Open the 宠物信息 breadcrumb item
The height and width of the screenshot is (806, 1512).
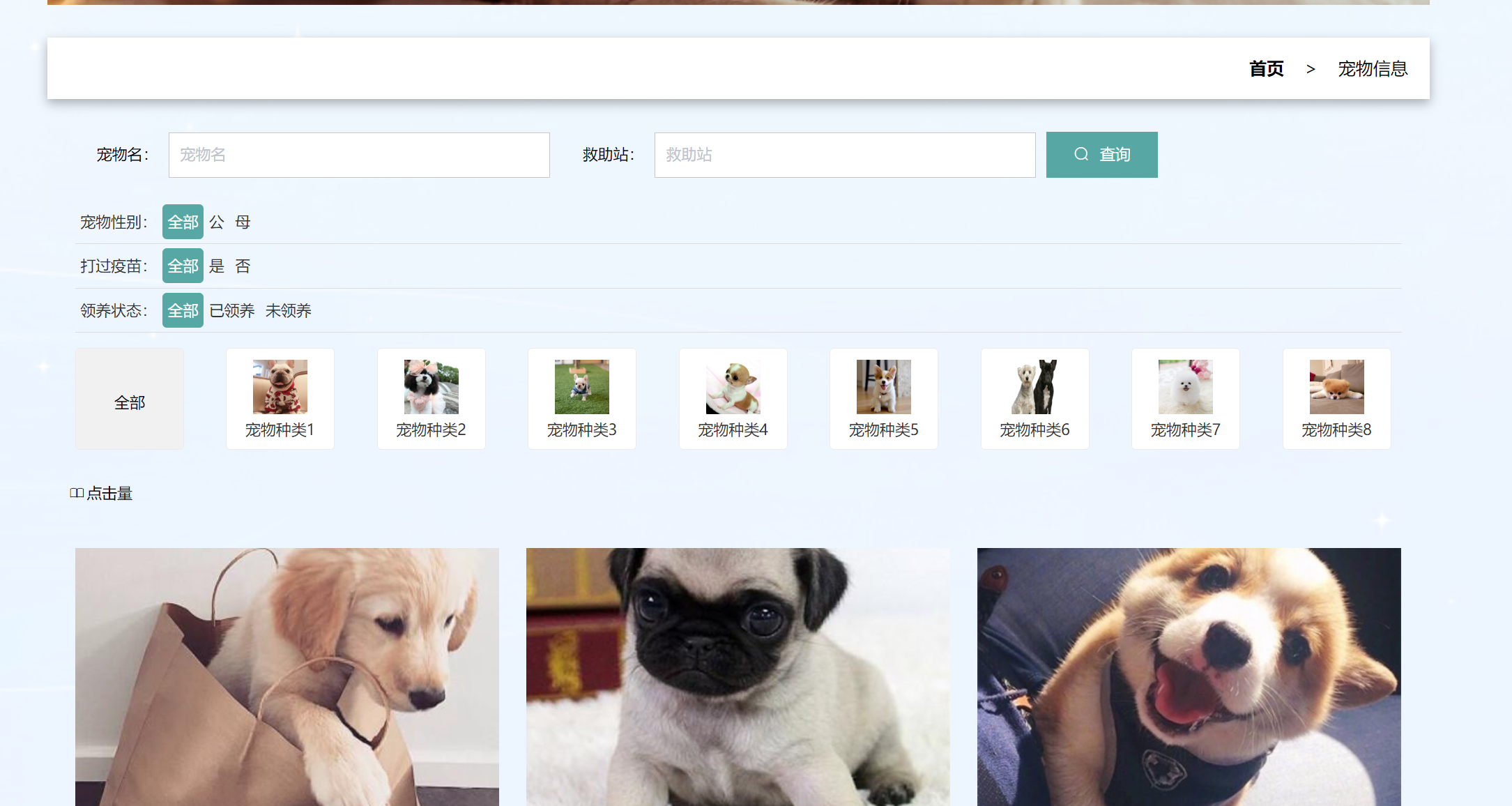1372,68
